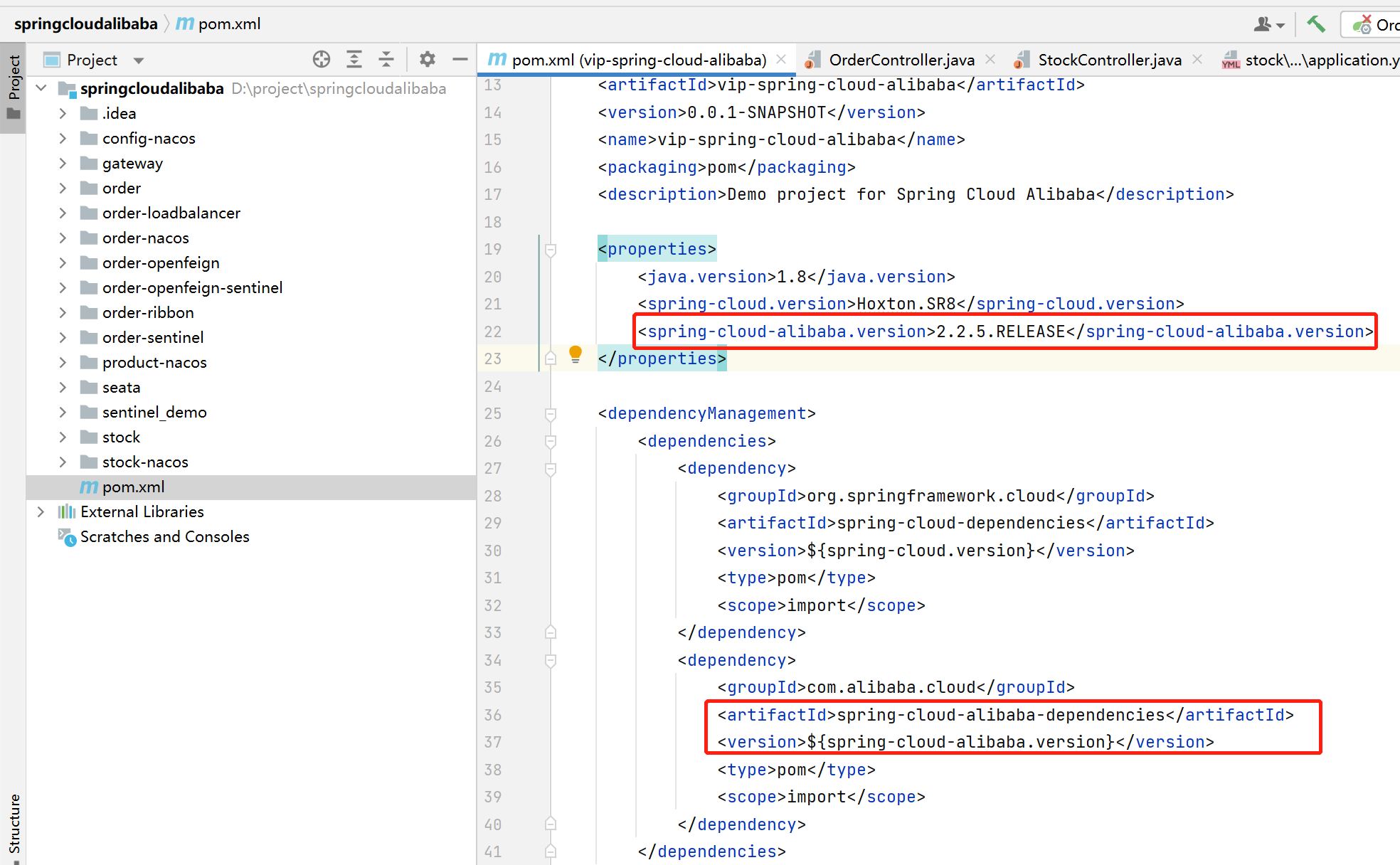Click the ${spring-cloud-alibaba.version} placeholder on line 37

[961, 742]
